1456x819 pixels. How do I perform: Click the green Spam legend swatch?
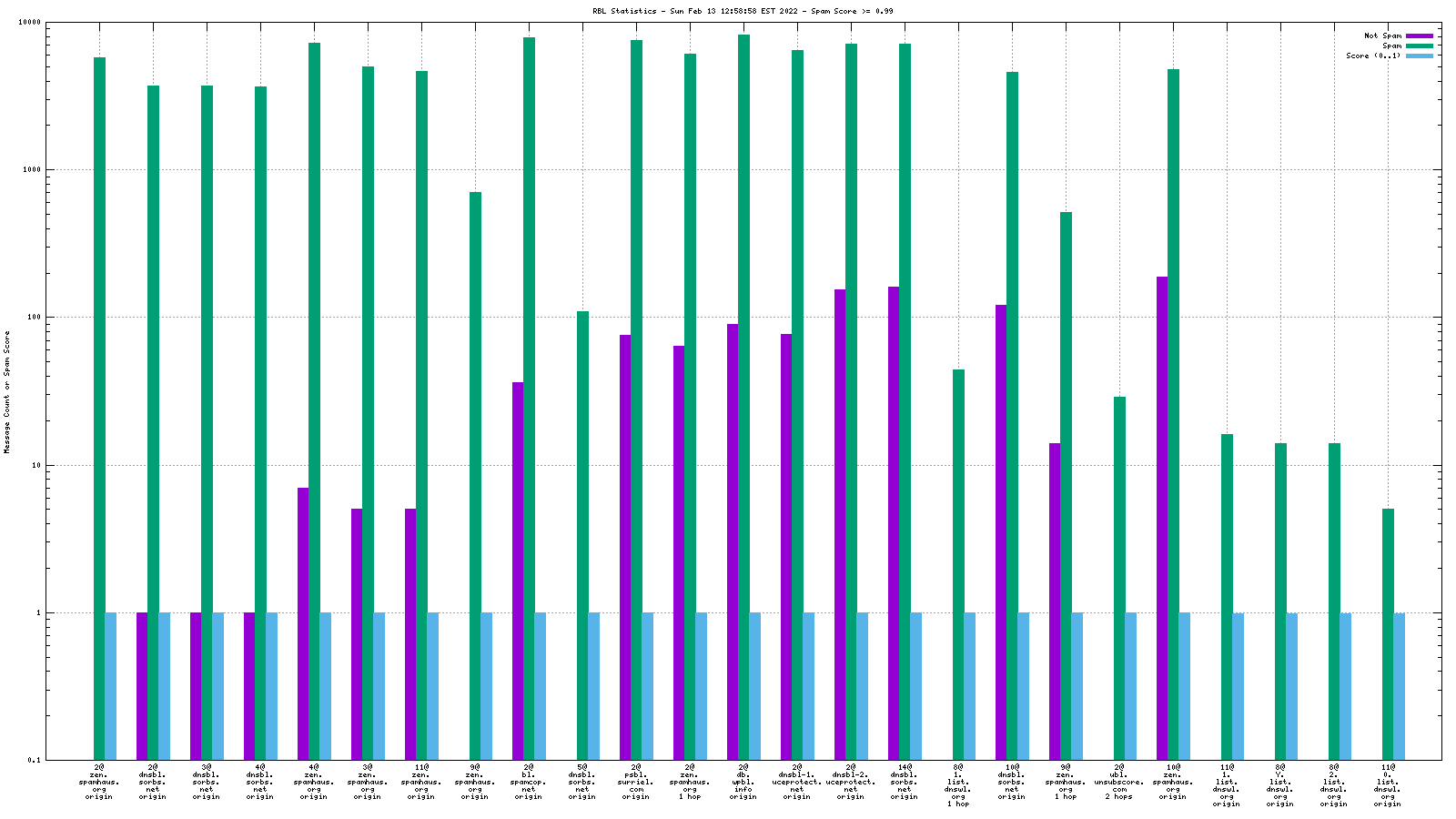click(x=1419, y=46)
